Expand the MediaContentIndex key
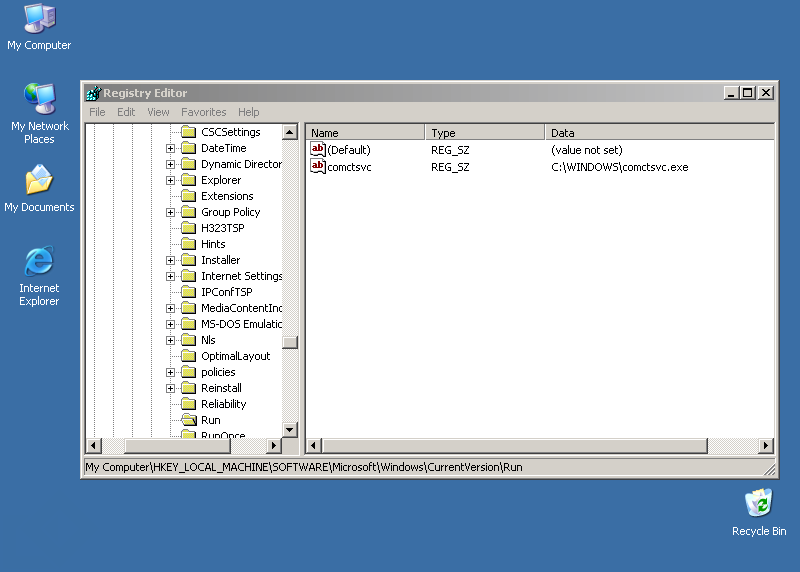800x572 pixels. tap(170, 308)
